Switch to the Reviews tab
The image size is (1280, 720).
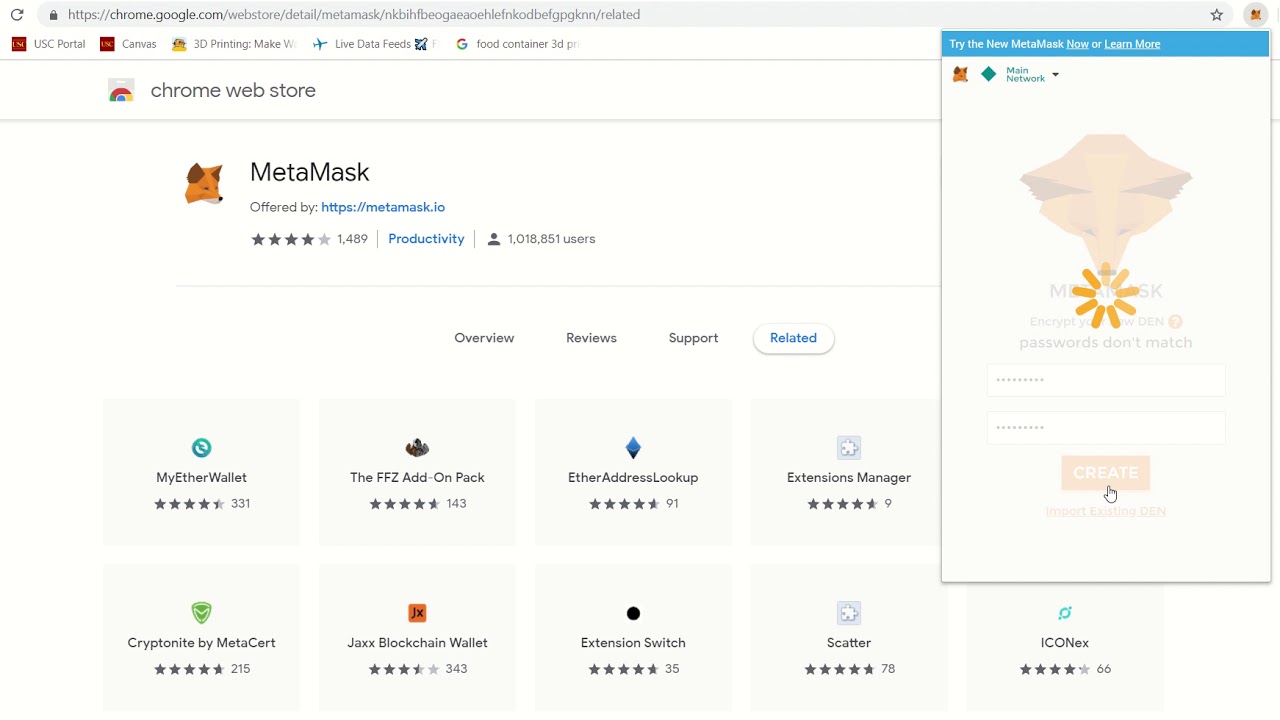(591, 338)
